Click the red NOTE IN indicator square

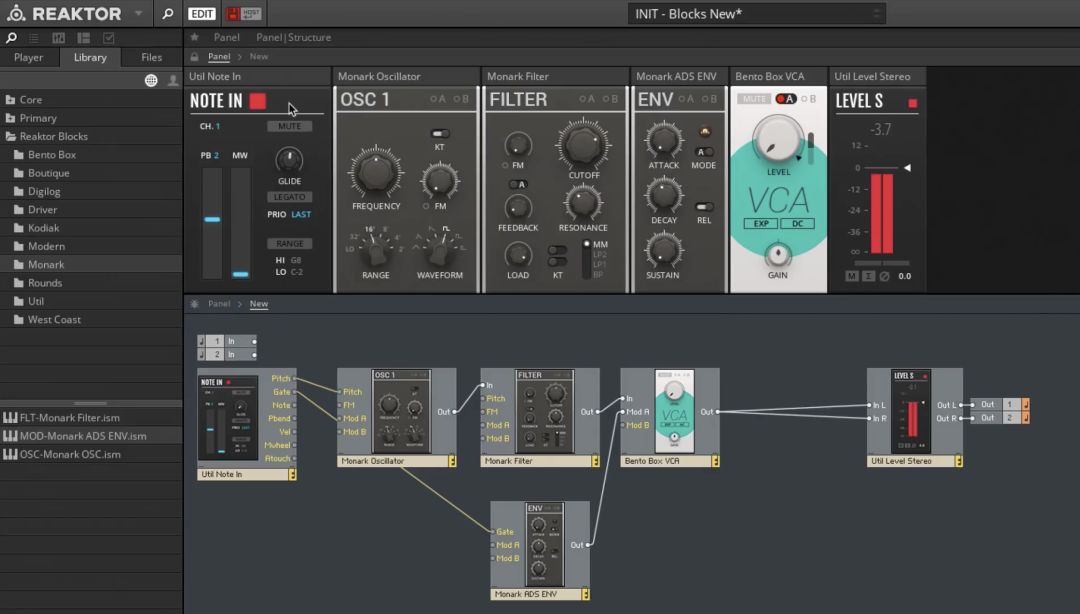pos(258,101)
